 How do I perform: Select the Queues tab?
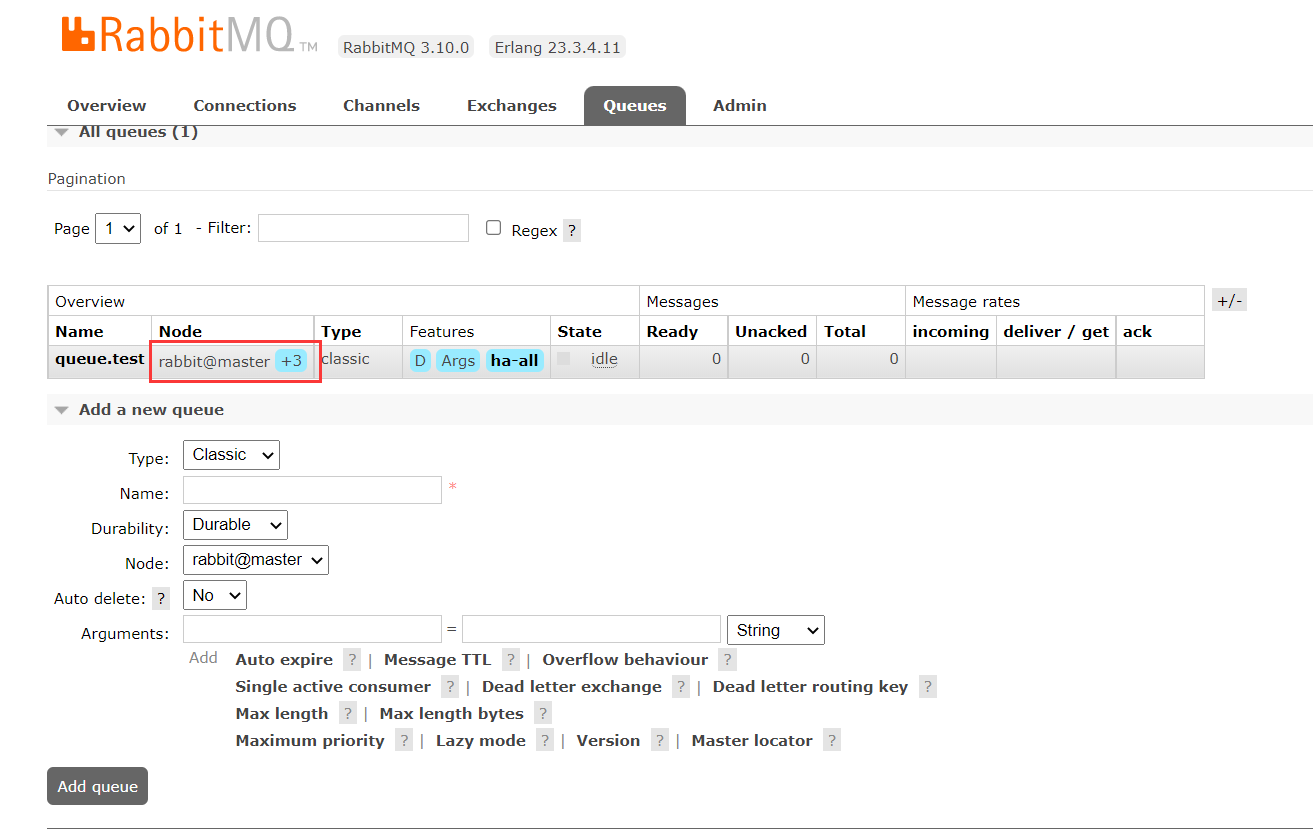pos(635,106)
